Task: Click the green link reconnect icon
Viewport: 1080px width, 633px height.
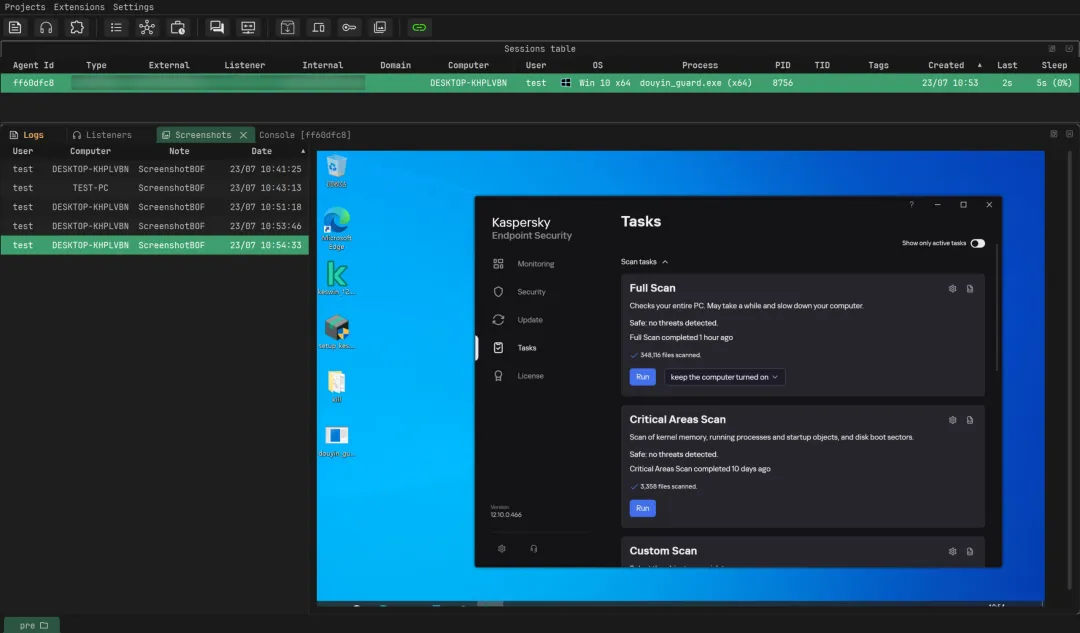Action: point(419,28)
